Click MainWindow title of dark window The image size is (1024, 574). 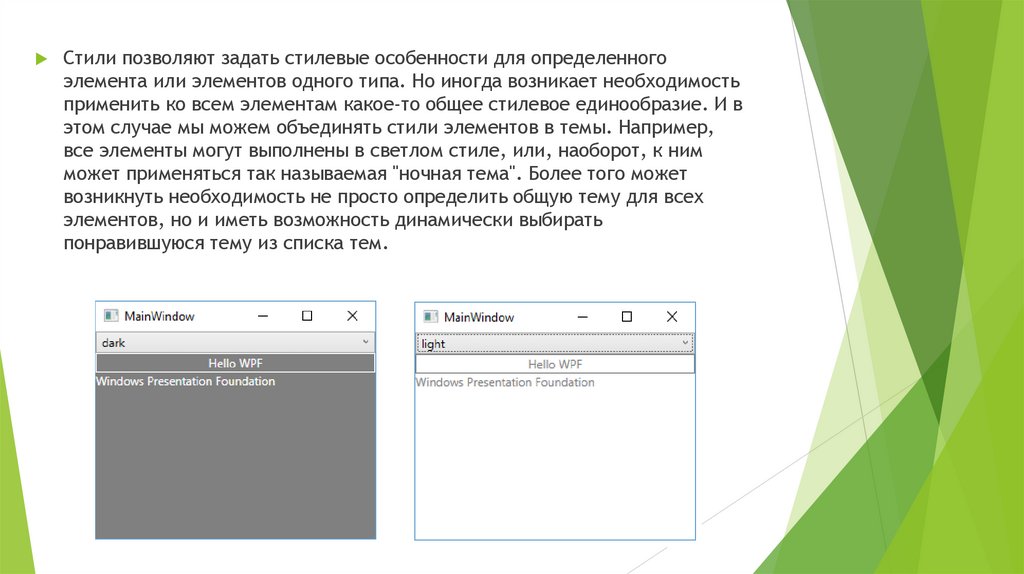pos(159,317)
